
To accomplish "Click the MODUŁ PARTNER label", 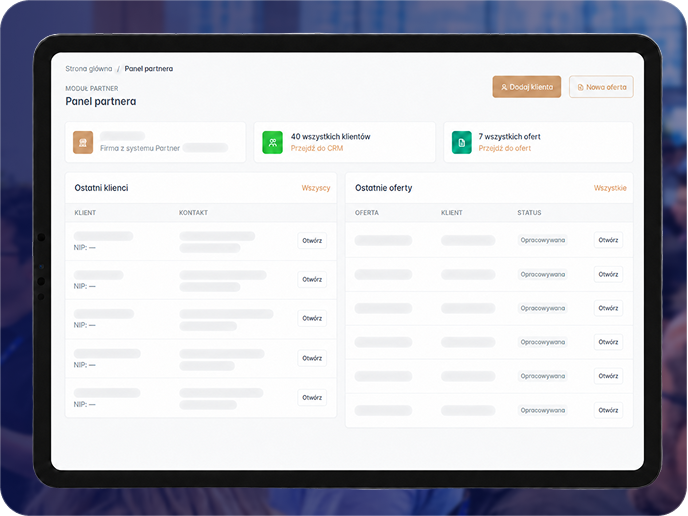I will 92,88.
